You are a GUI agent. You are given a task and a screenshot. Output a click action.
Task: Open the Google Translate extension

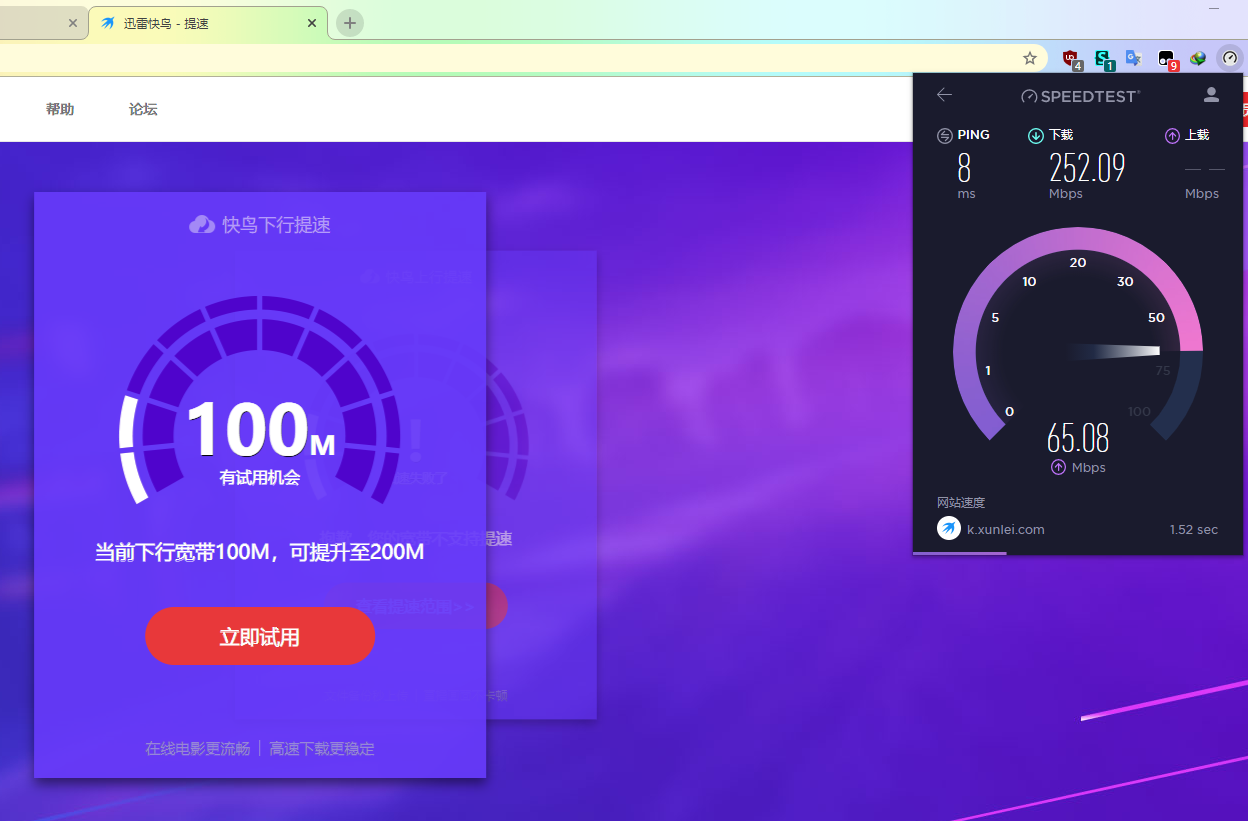pos(1134,59)
